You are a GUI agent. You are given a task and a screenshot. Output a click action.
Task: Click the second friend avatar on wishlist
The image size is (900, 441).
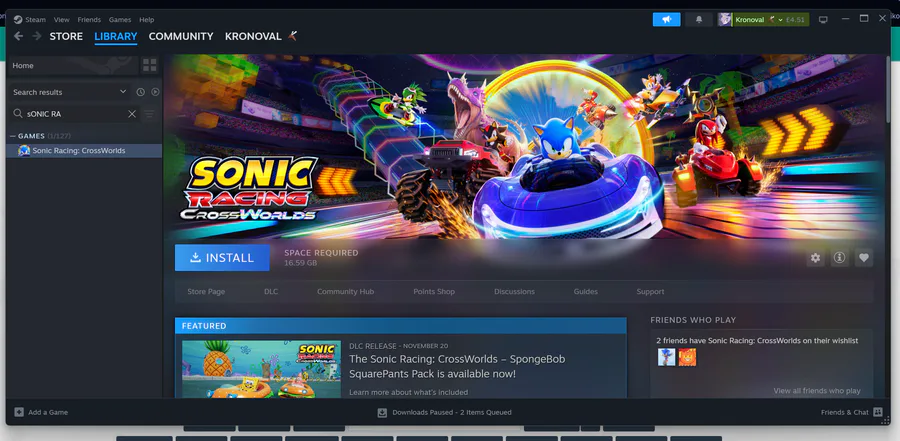(687, 357)
